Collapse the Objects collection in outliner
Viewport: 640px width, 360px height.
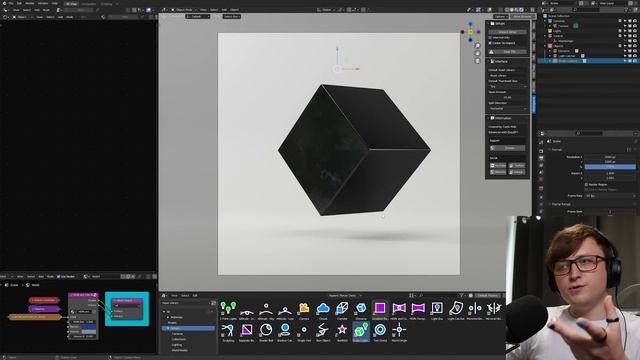pos(545,46)
